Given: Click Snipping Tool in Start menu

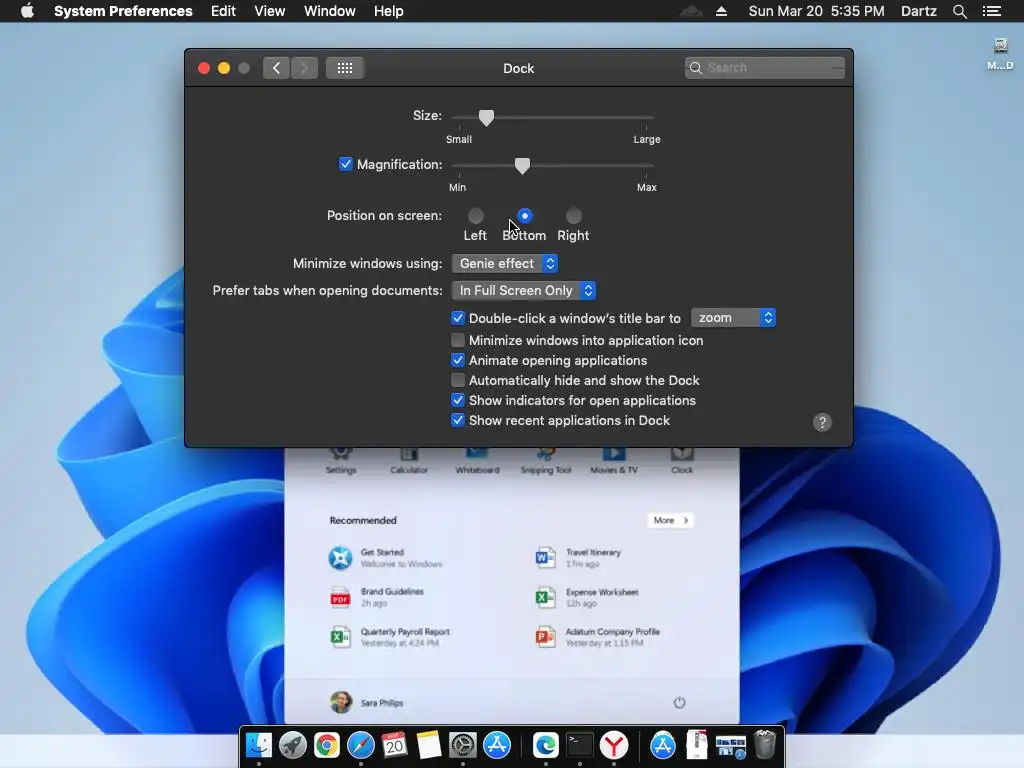Looking at the screenshot, I should tap(545, 461).
